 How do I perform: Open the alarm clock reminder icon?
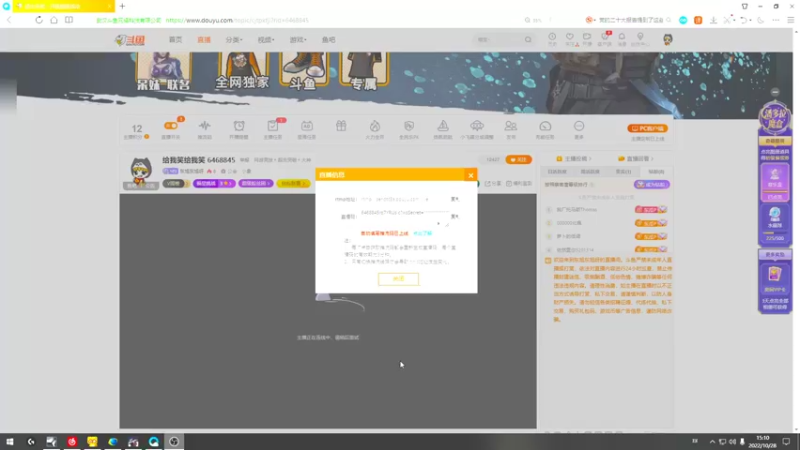(x=239, y=126)
